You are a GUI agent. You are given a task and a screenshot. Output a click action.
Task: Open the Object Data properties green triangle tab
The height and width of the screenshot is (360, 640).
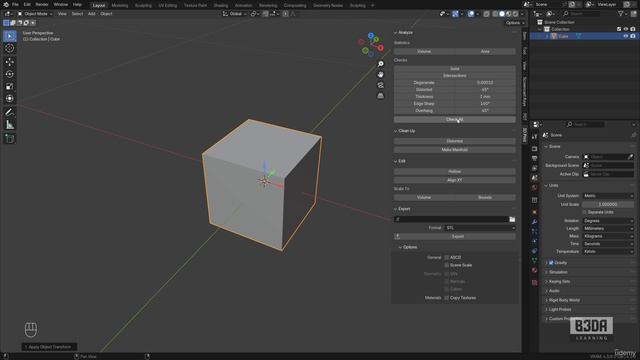[534, 260]
